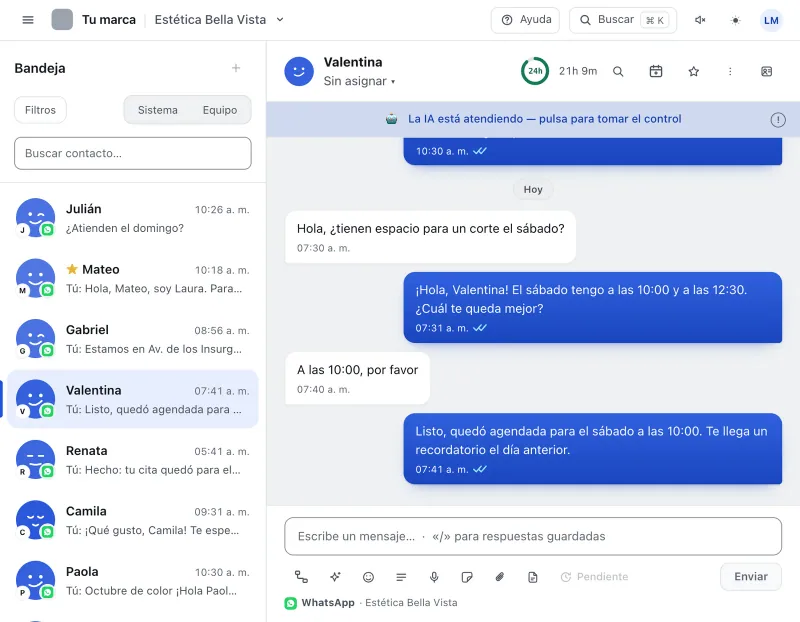Focus the Buscar contacto field
The width and height of the screenshot is (800, 622).
coord(133,153)
